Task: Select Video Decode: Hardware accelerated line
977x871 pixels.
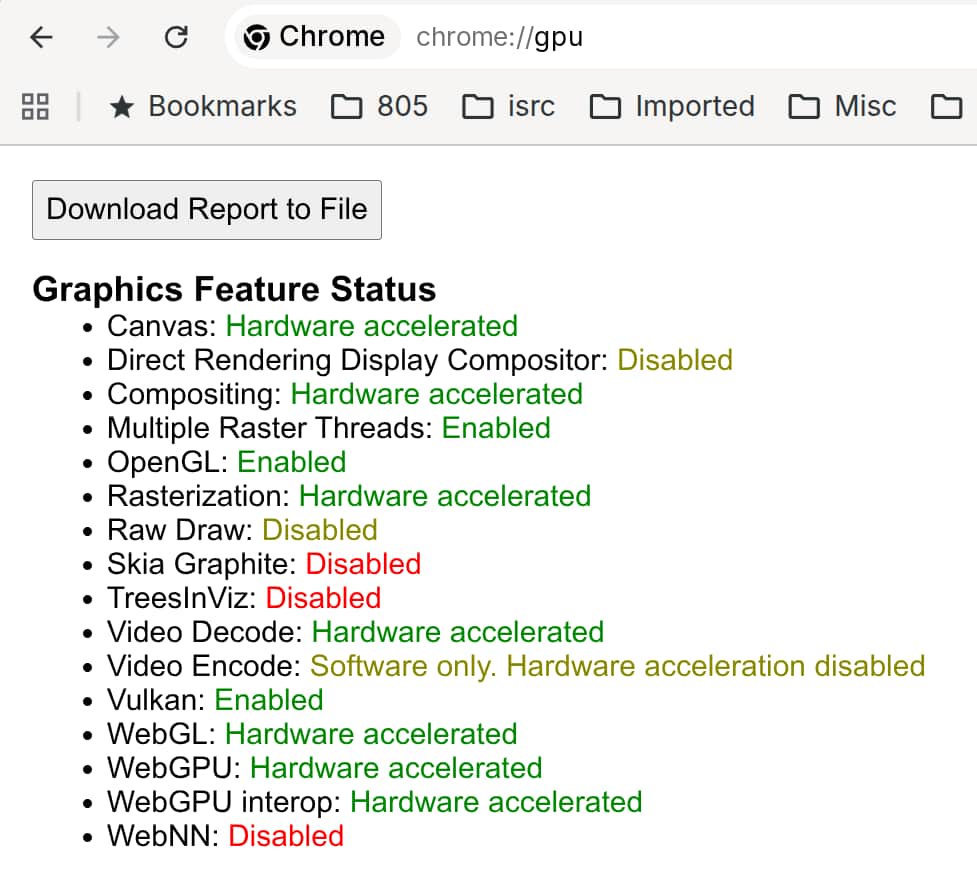Action: [356, 632]
